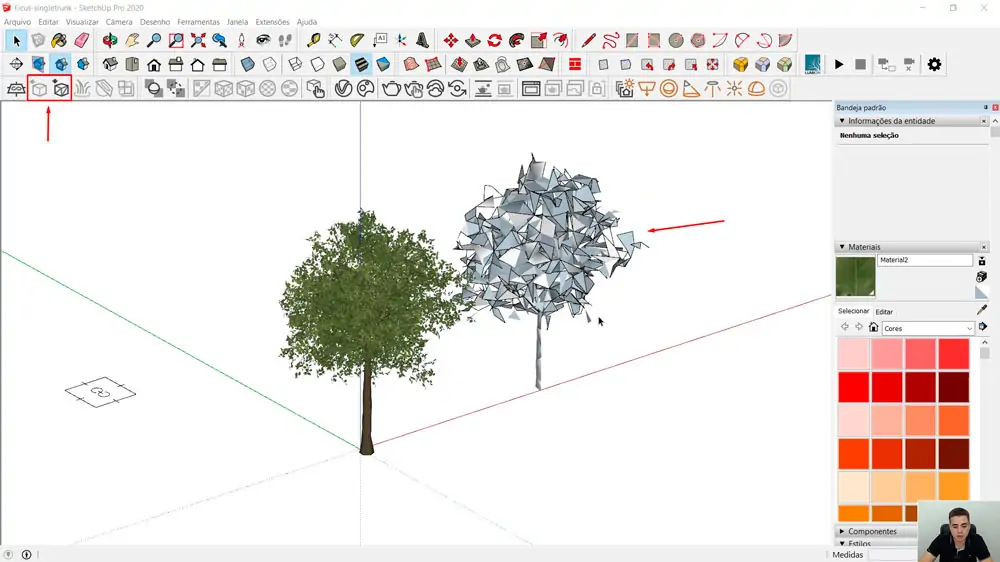Click the Look Around eye tool
This screenshot has width=1000, height=562.
tap(263, 40)
